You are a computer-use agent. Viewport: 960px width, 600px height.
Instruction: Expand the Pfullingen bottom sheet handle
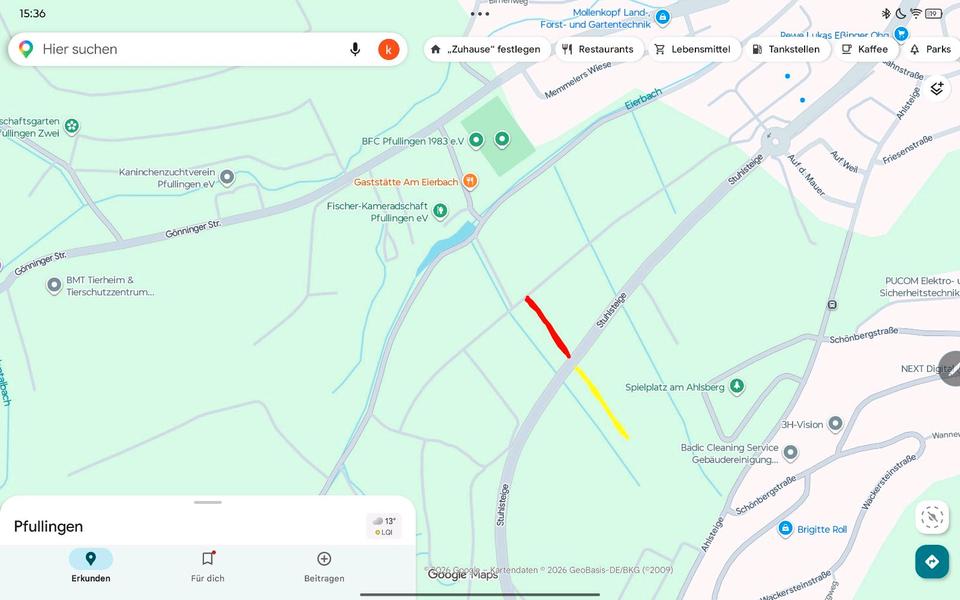coord(208,502)
